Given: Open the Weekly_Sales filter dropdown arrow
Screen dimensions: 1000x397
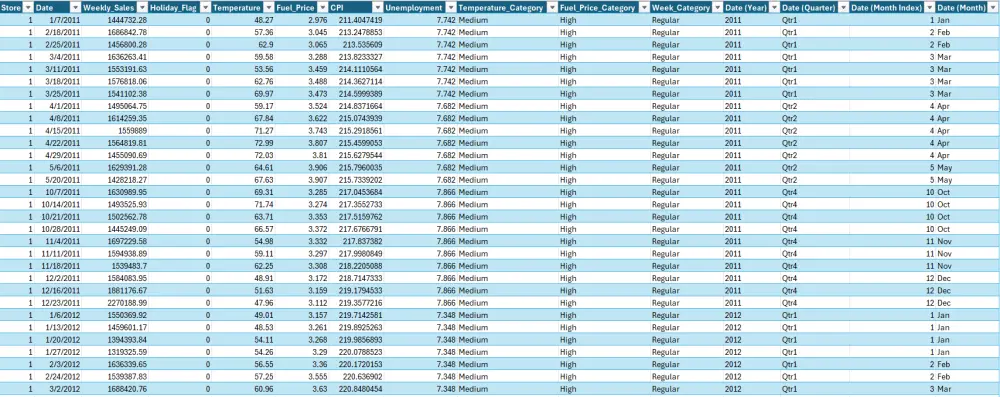Looking at the screenshot, I should tap(142, 8).
